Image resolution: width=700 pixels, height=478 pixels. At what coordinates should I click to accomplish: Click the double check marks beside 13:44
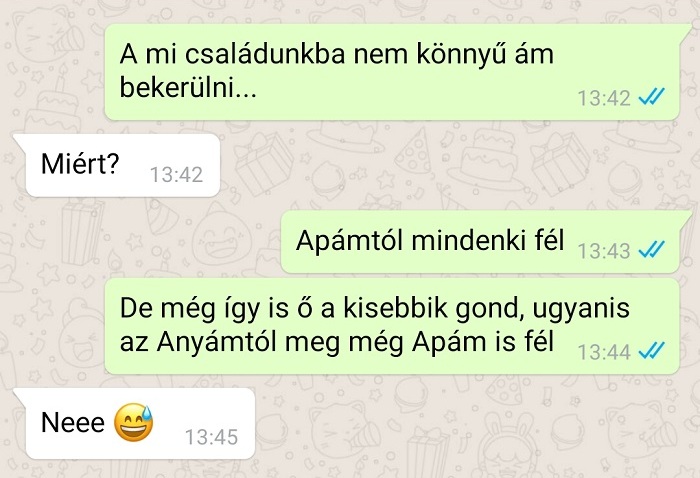pyautogui.click(x=652, y=351)
